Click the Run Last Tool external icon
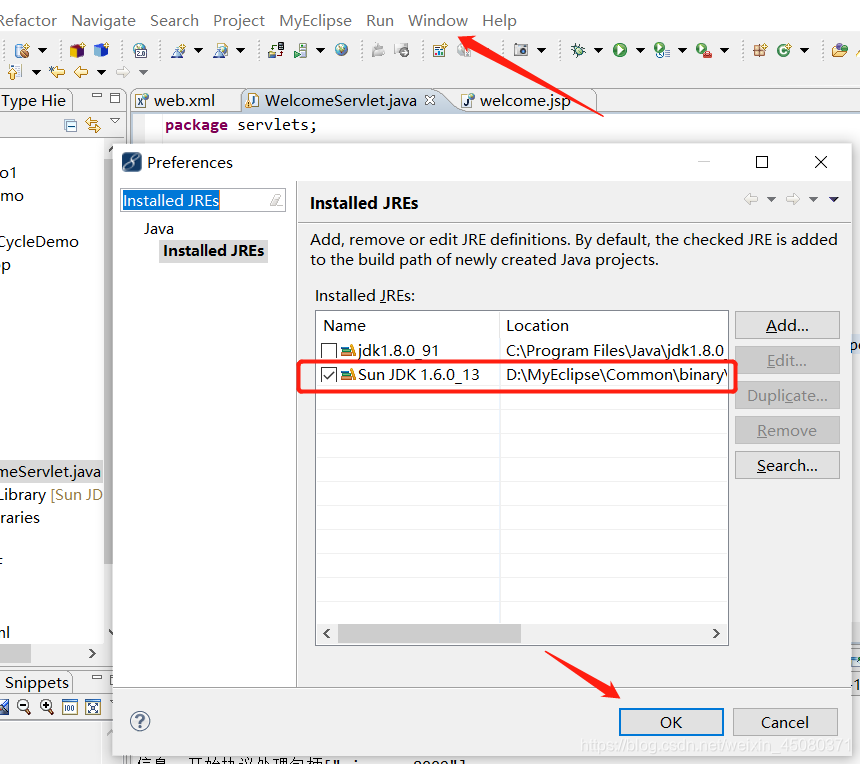 click(704, 50)
